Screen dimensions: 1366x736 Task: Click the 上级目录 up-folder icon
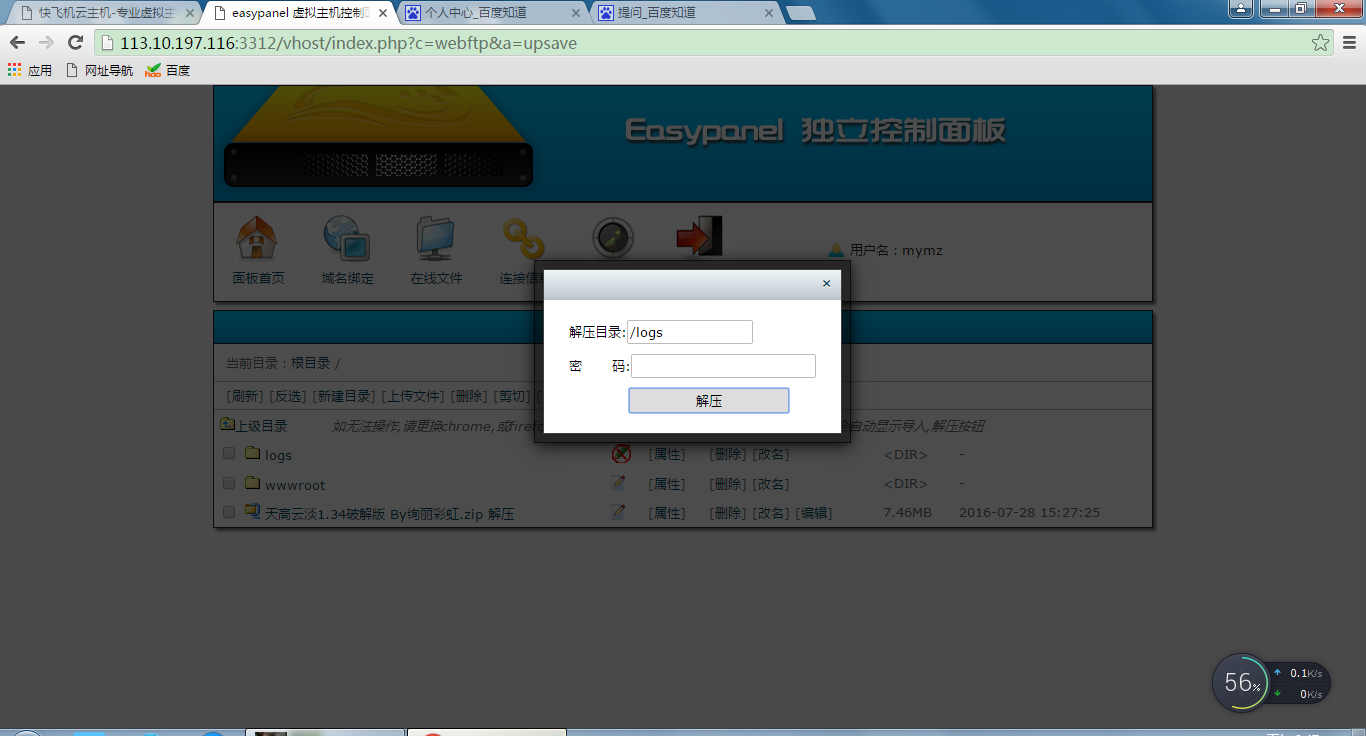point(227,425)
